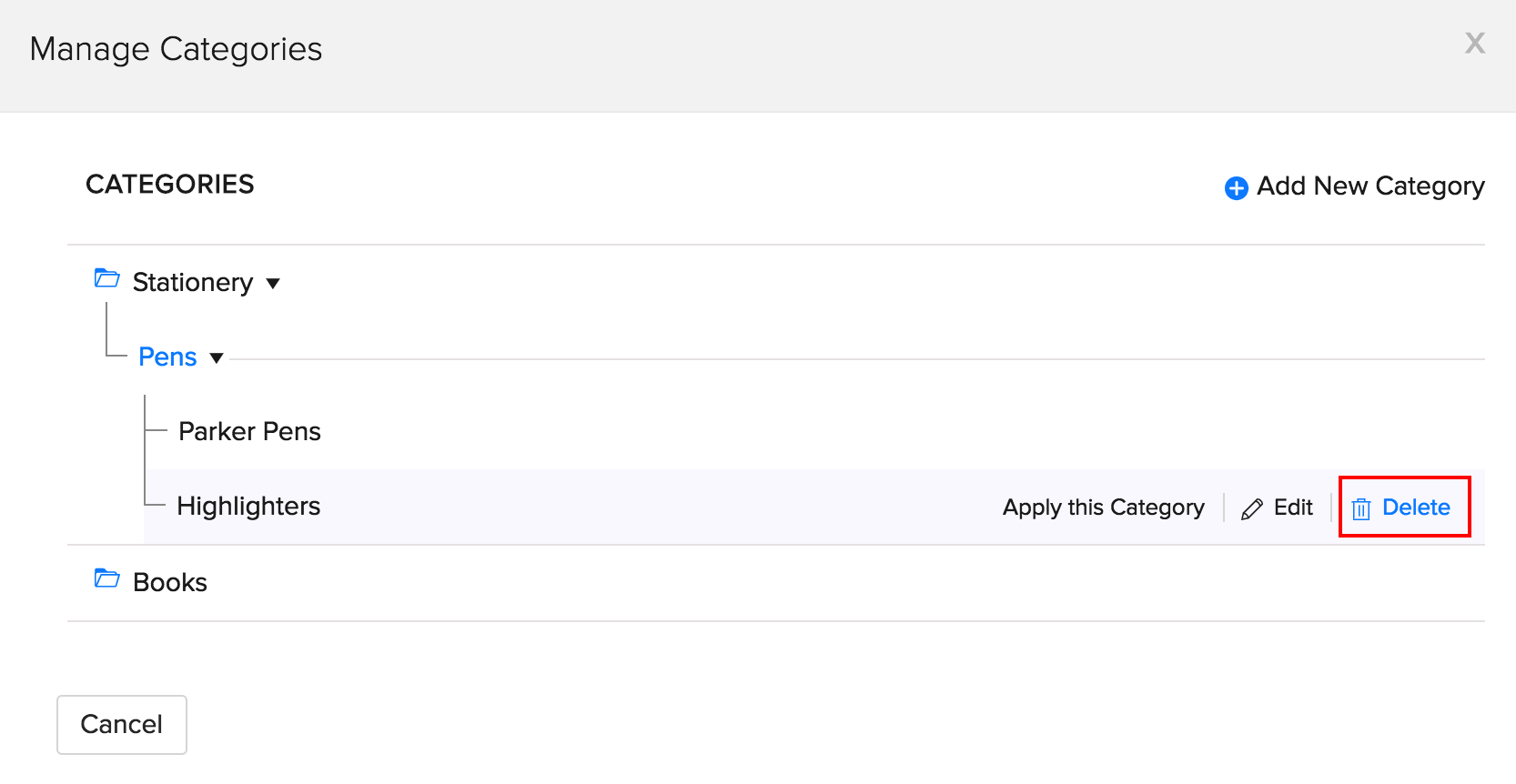
Task: Select the Pens subcategory label
Action: [x=167, y=357]
